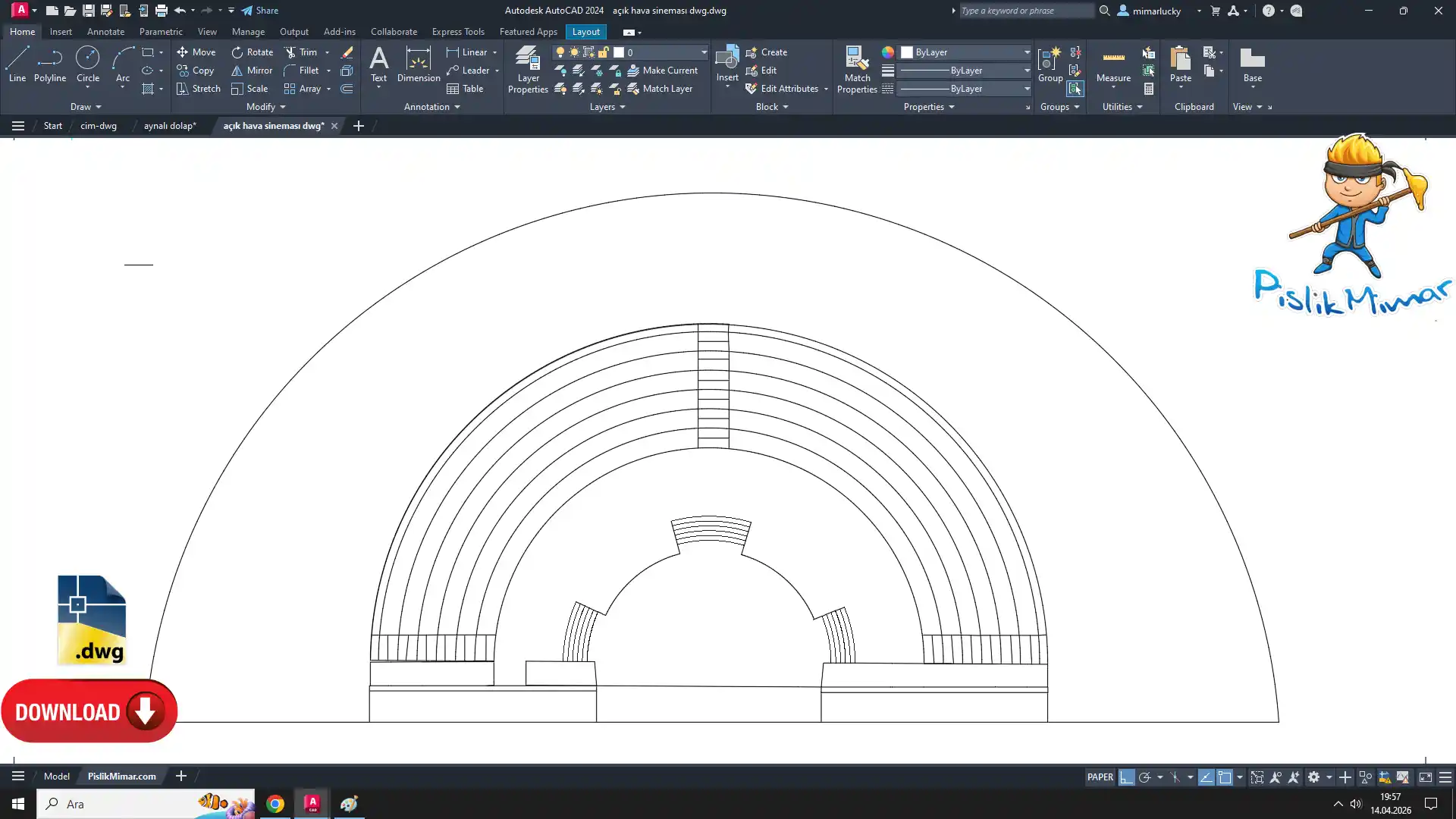
Task: Open the aynalı dolap drawing tab
Action: (170, 126)
